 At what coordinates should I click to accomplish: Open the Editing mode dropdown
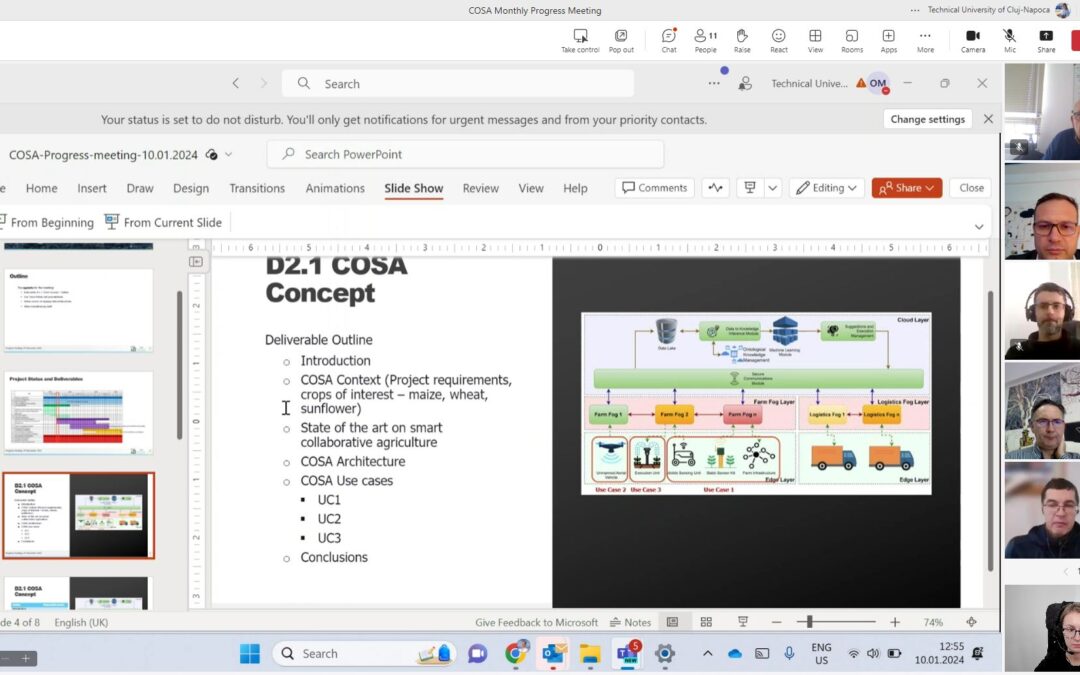click(826, 187)
